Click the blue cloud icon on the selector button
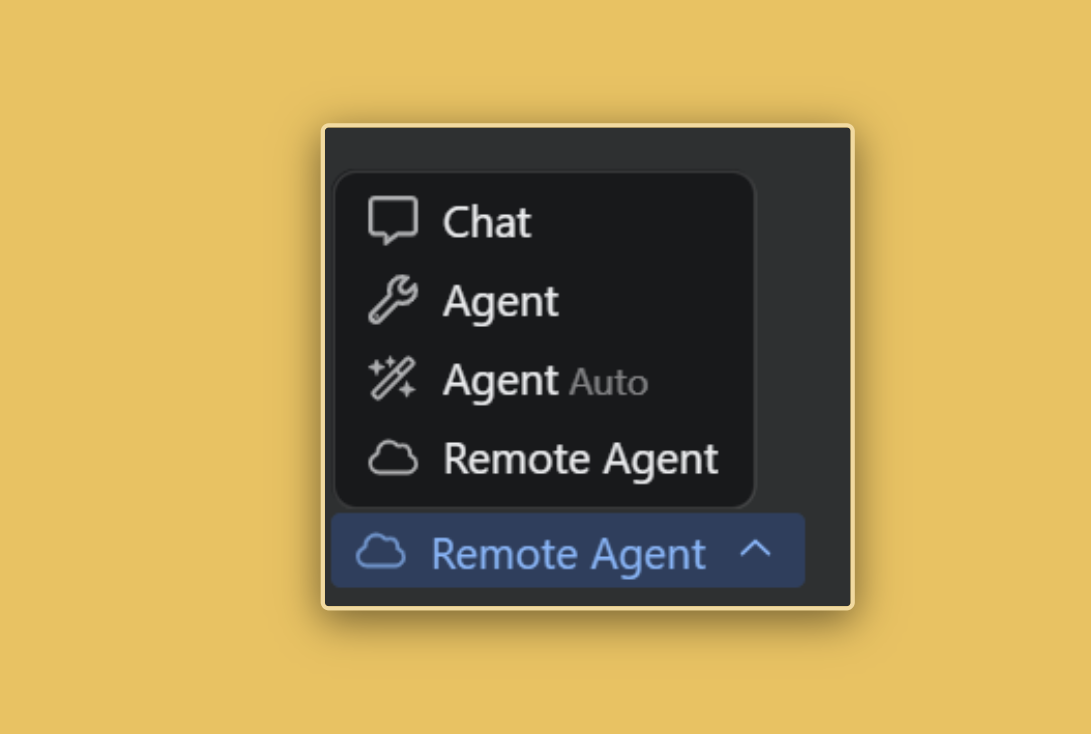 click(x=381, y=552)
